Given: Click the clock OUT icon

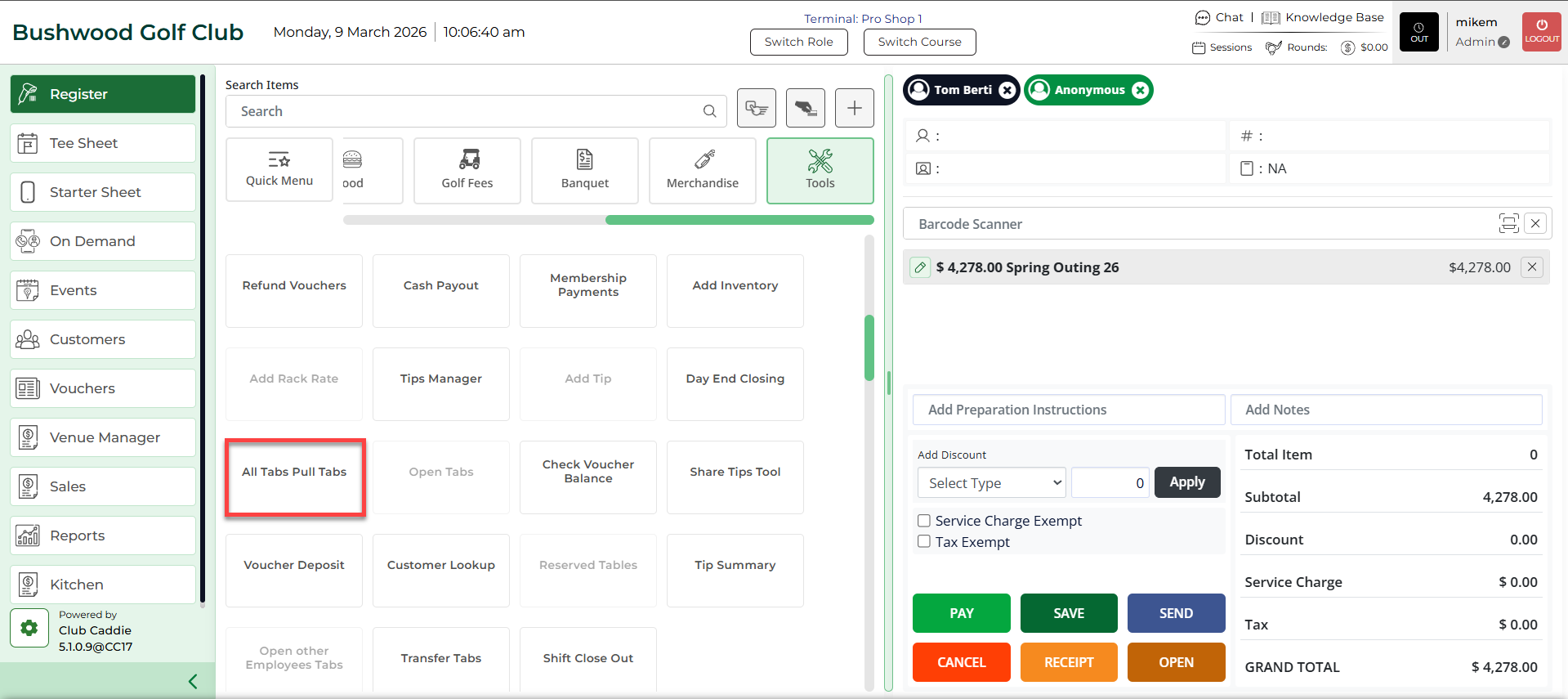Looking at the screenshot, I should pyautogui.click(x=1418, y=32).
